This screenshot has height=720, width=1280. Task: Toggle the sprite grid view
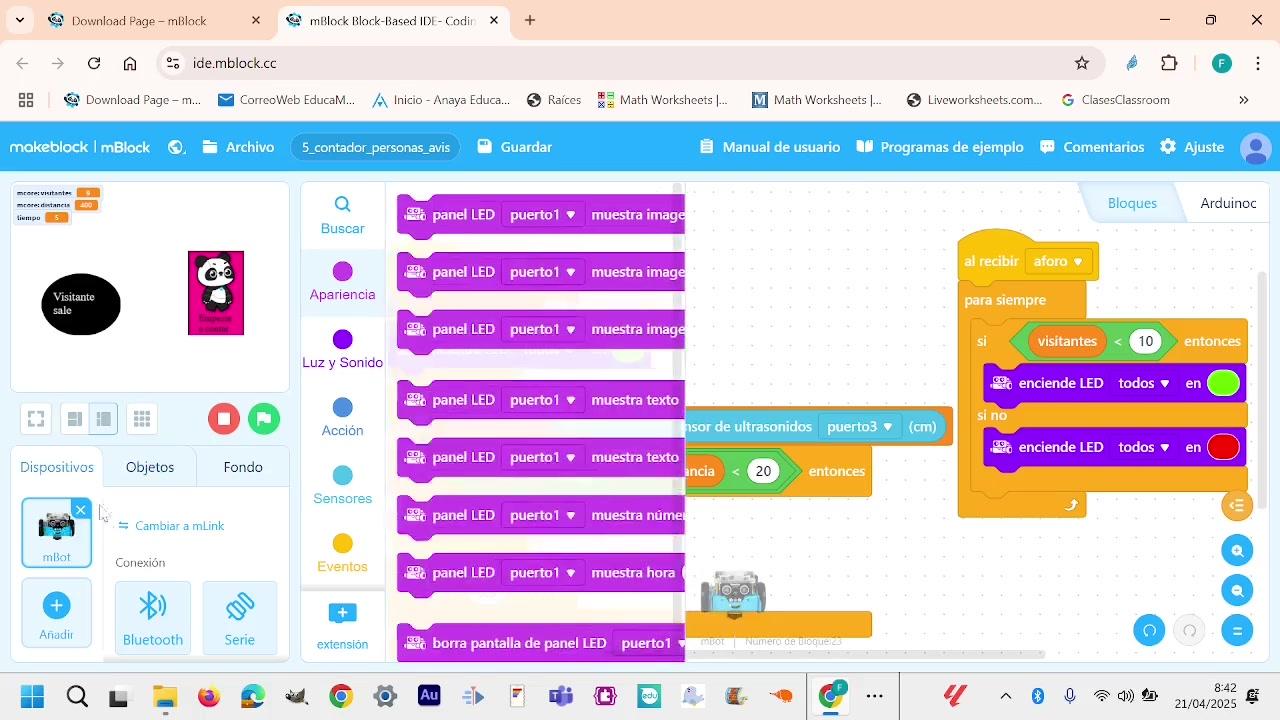(142, 419)
